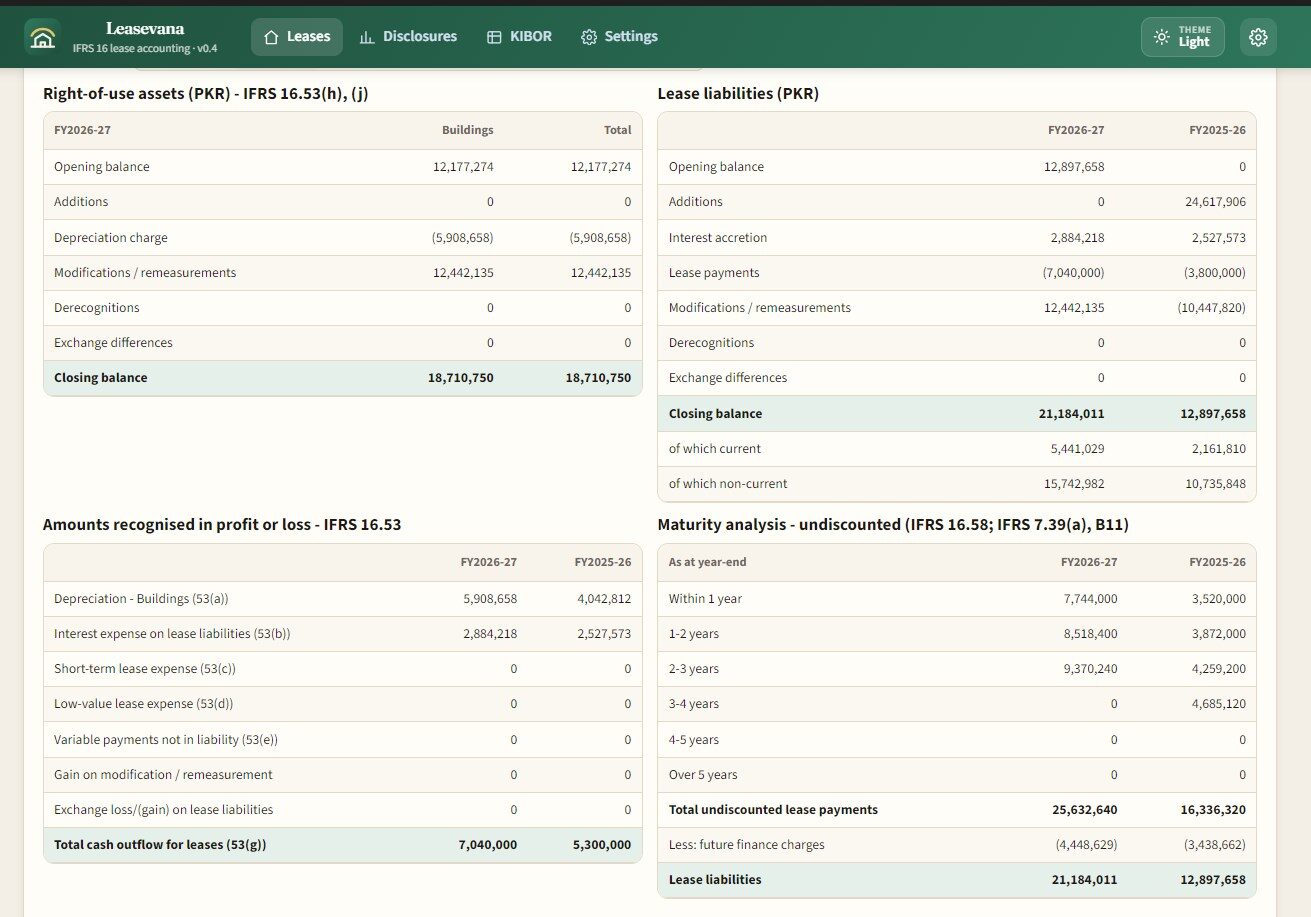The width and height of the screenshot is (1311, 917).
Task: Select the Exchange loss/(gain) on lease liabilities row
Action: [343, 810]
